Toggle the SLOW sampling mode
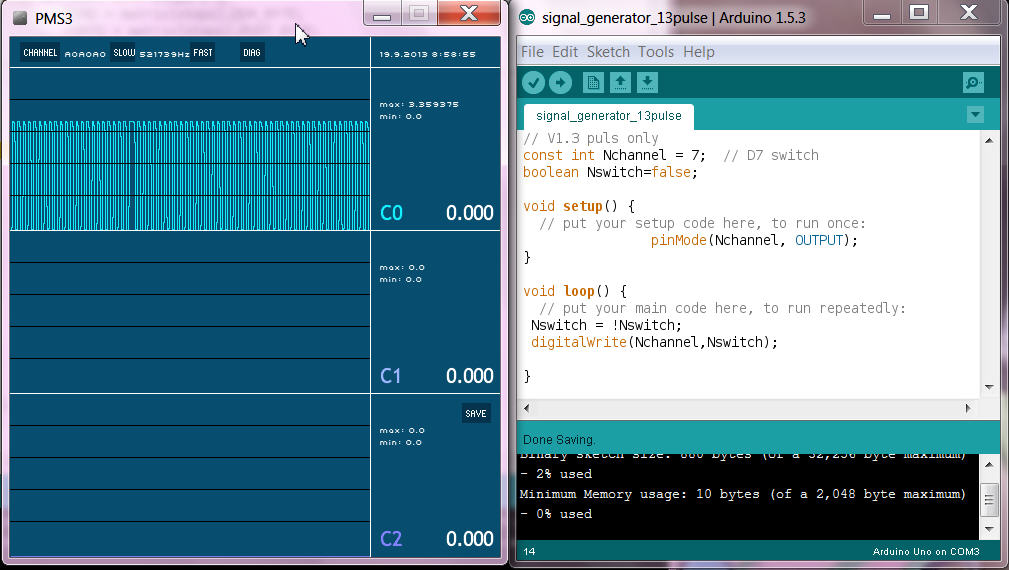 click(x=124, y=53)
